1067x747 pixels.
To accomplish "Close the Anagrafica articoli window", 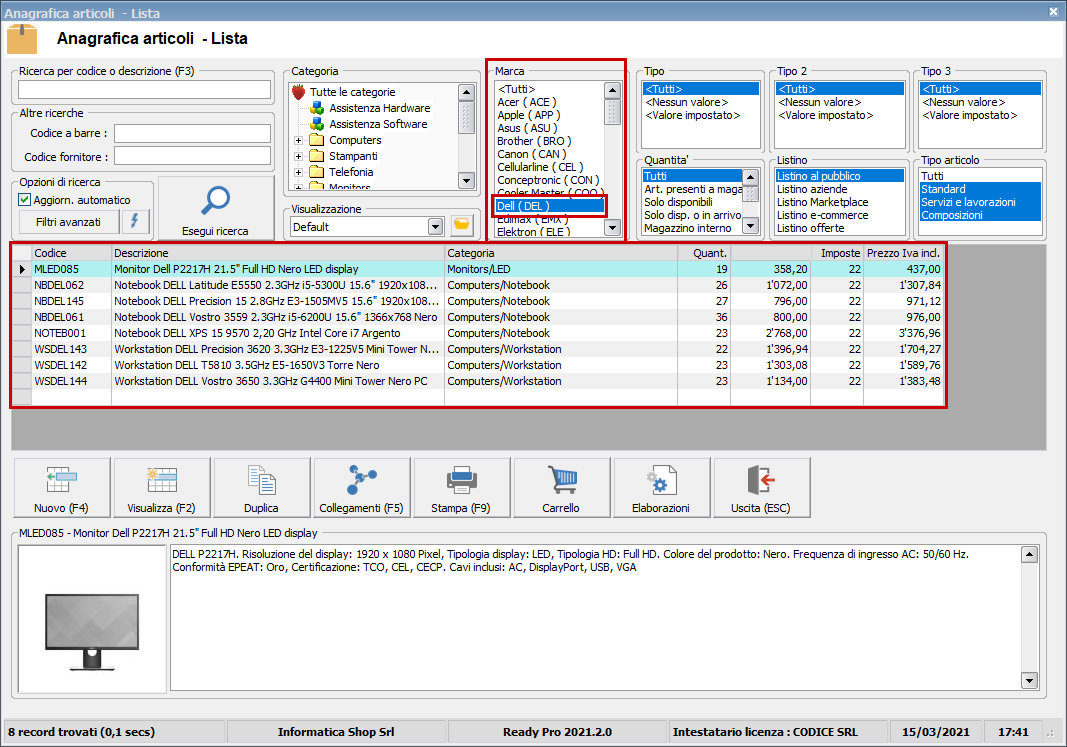I will click(1053, 12).
